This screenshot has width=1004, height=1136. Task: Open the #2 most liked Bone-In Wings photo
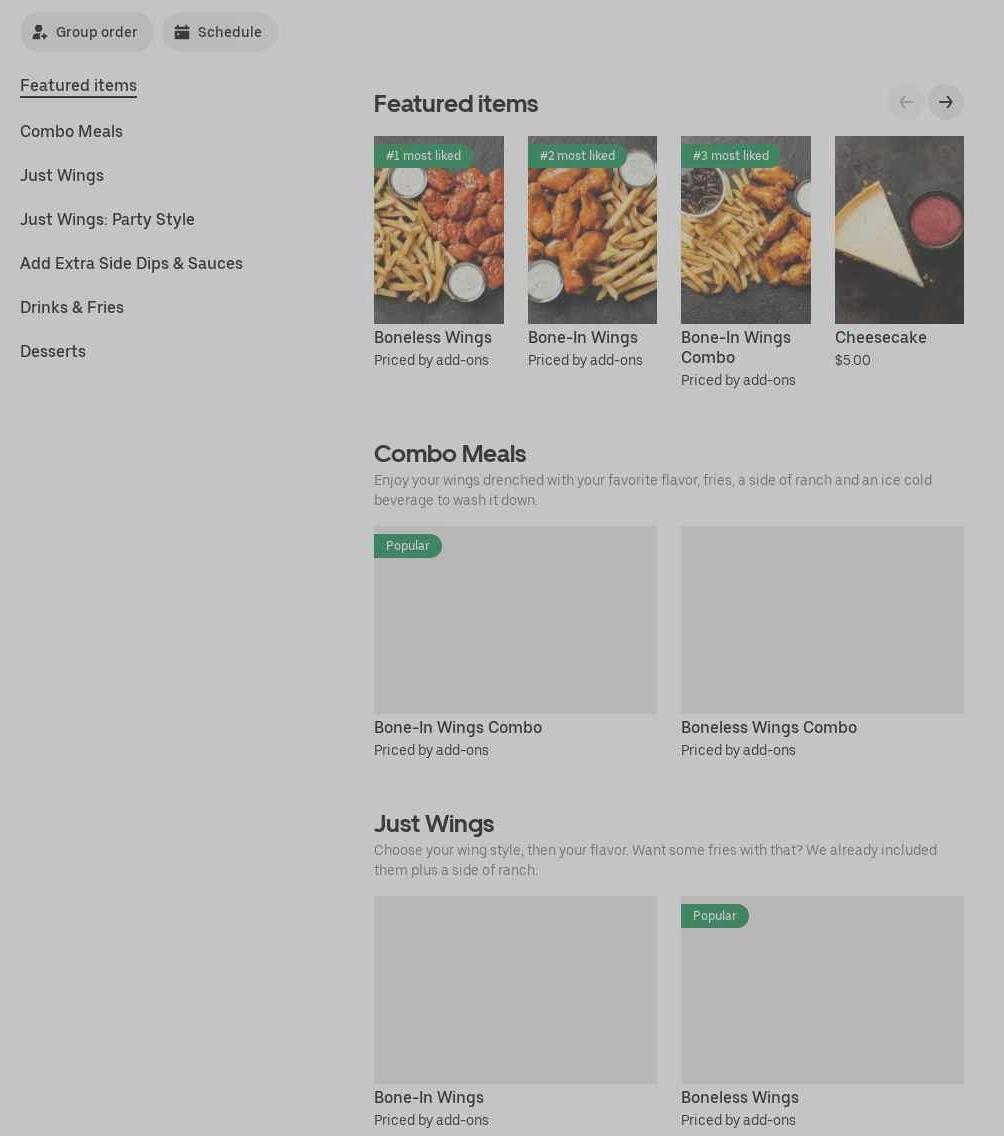(x=592, y=230)
